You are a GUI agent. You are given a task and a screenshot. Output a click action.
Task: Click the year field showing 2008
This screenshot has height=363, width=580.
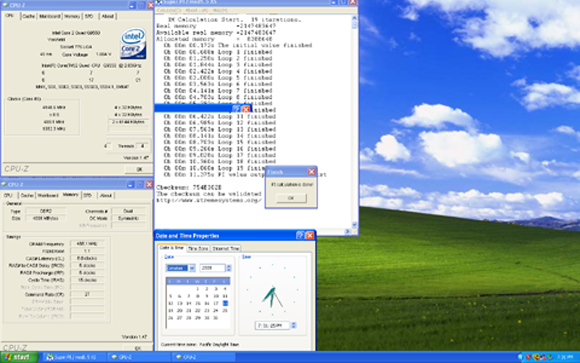212,268
